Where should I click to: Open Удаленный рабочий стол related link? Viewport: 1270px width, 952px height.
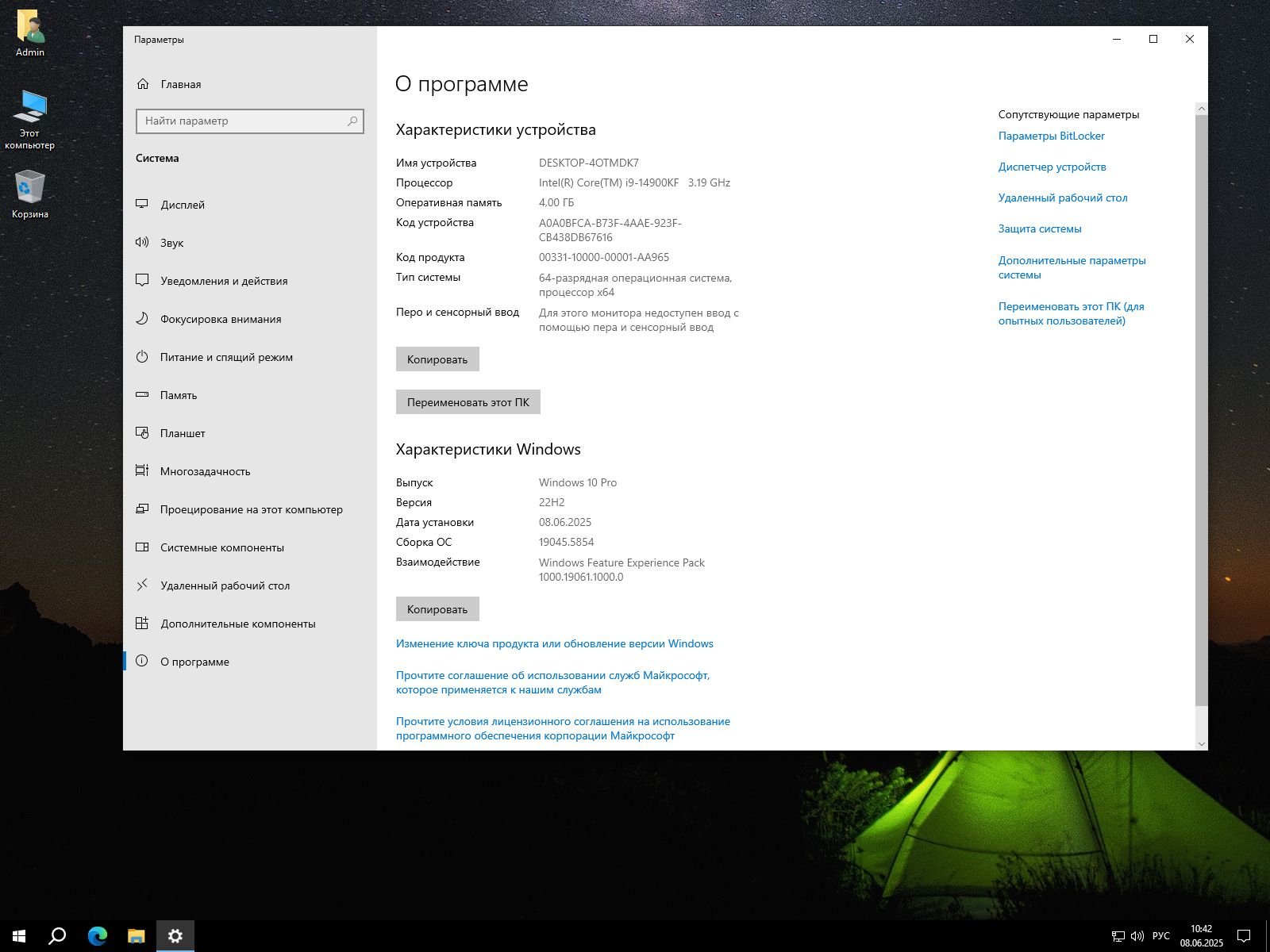click(x=1063, y=198)
